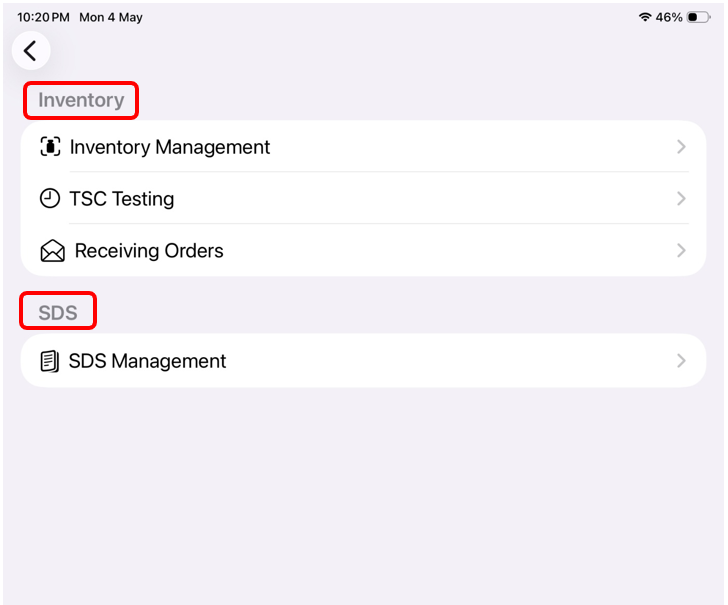
Task: Select the SDS section header
Action: click(x=58, y=312)
